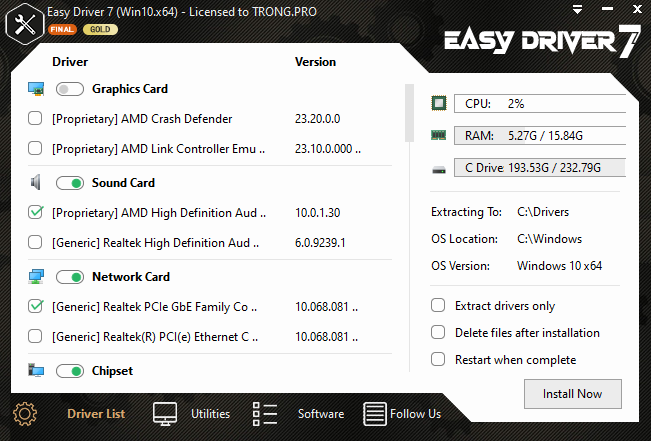Click version 6.0.9239.1 value
The width and height of the screenshot is (652, 442).
click(x=320, y=243)
